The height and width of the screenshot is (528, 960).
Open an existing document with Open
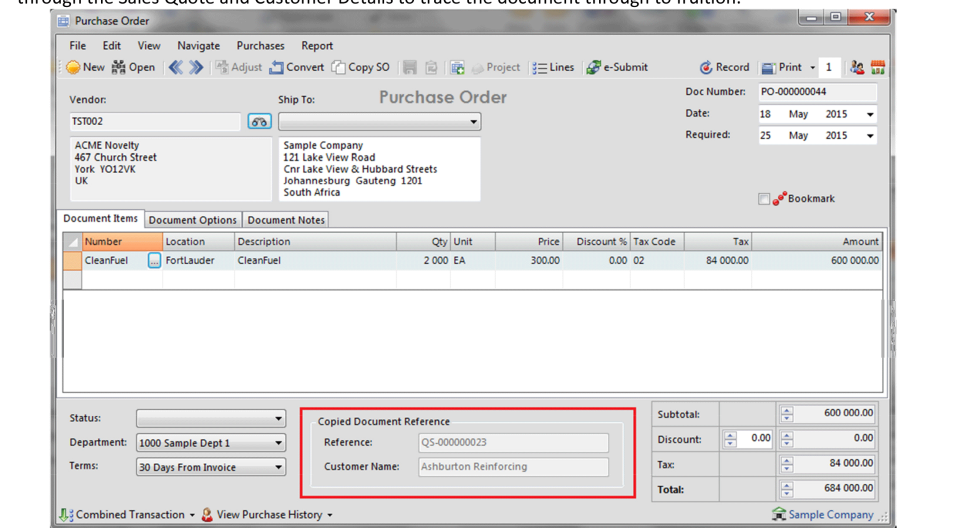pos(133,67)
